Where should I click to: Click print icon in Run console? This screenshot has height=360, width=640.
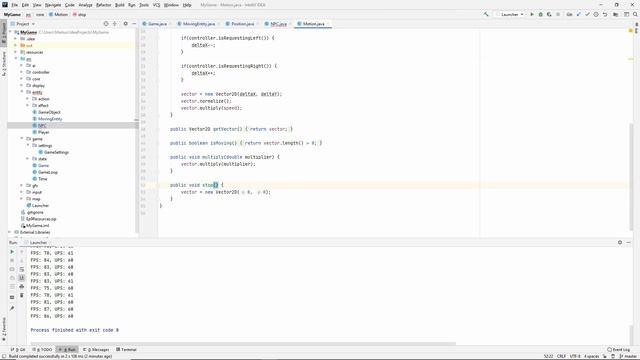22,287
